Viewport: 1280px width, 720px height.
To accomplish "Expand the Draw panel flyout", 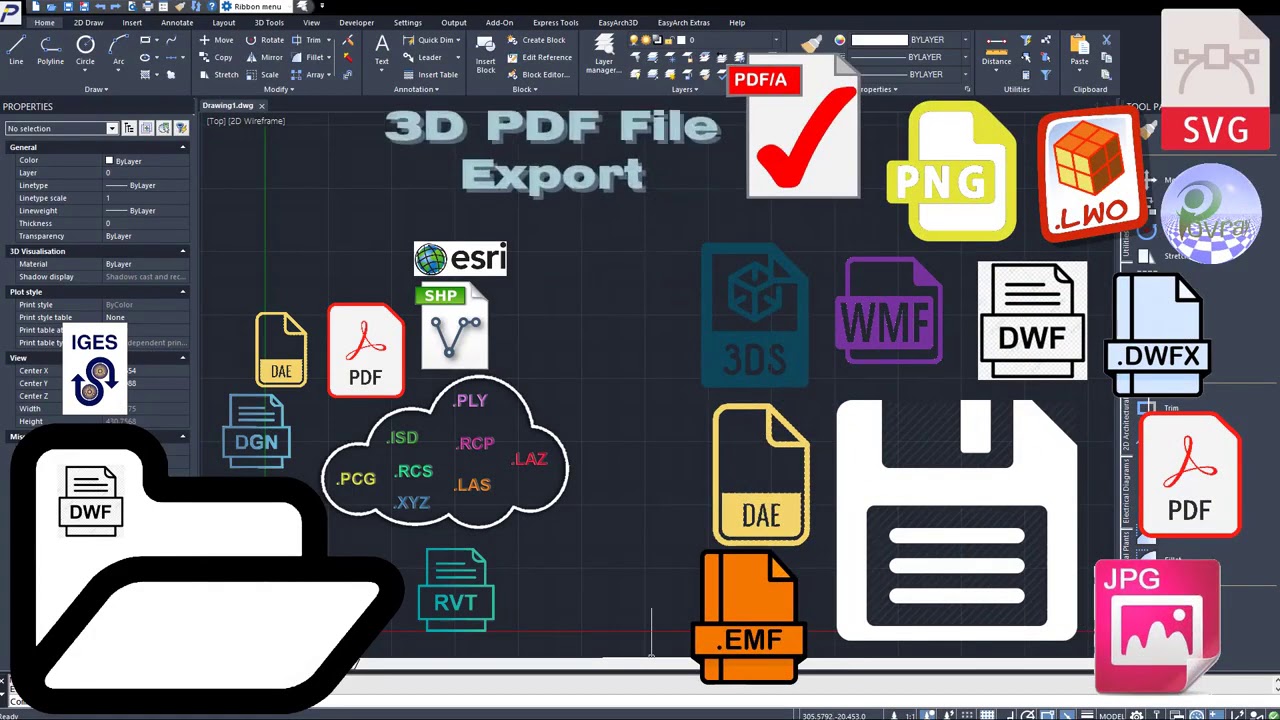I will (96, 89).
